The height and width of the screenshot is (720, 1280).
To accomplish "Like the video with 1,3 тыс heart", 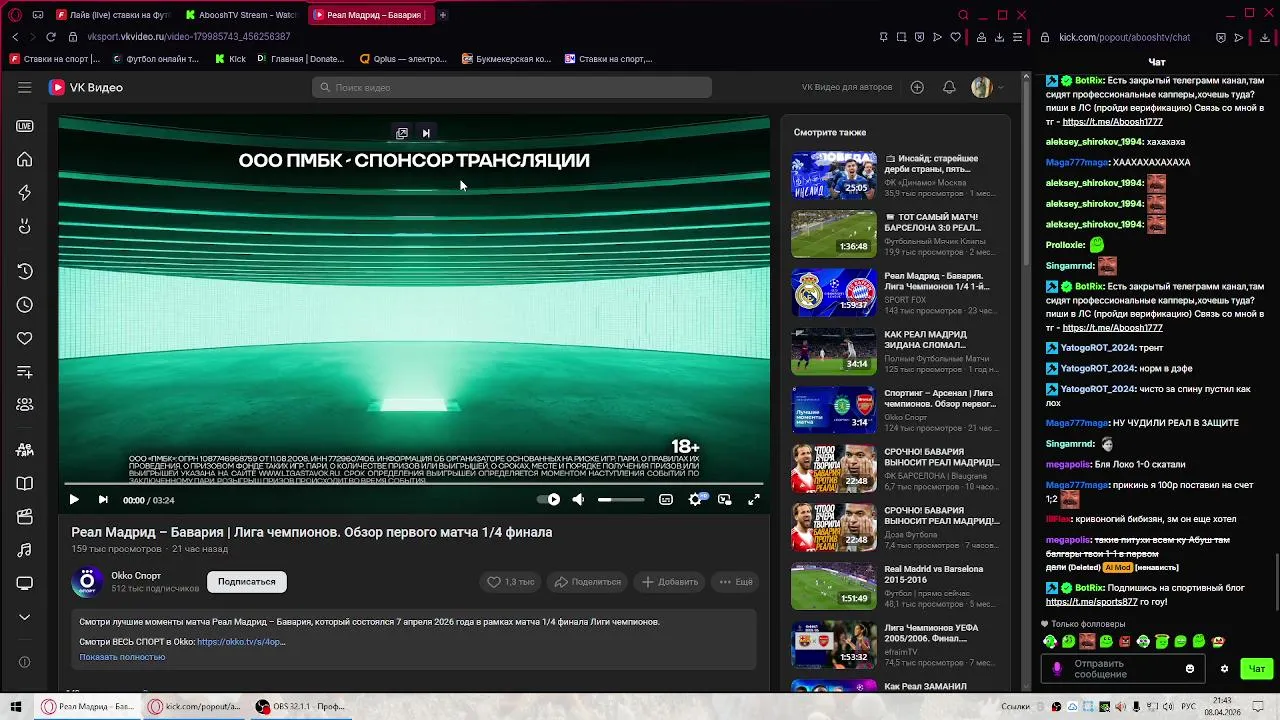I will pyautogui.click(x=510, y=582).
